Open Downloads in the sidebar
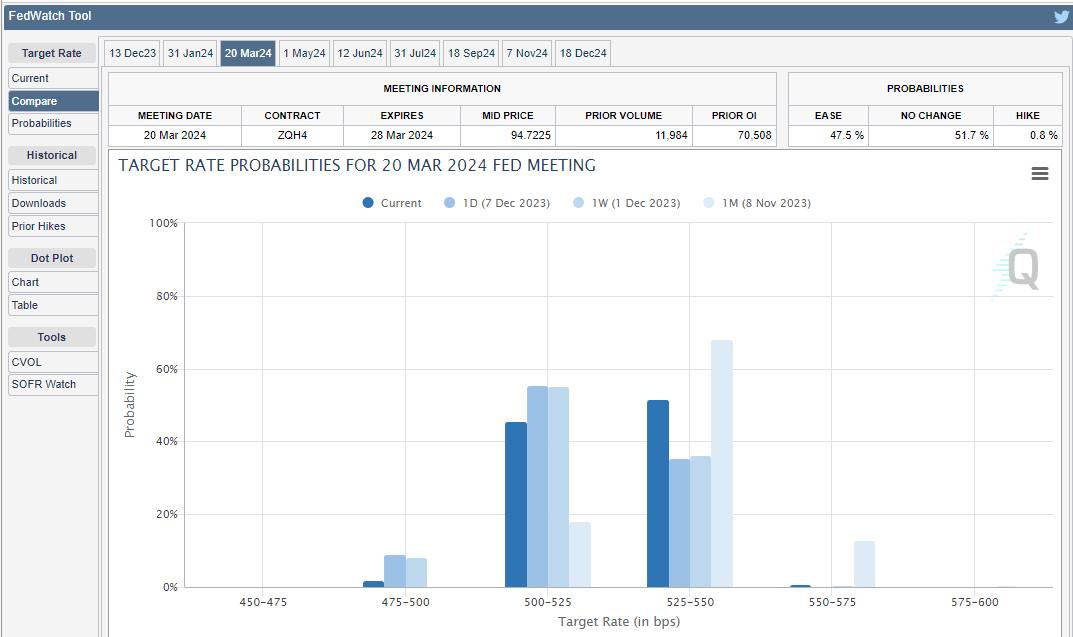 [x=53, y=203]
